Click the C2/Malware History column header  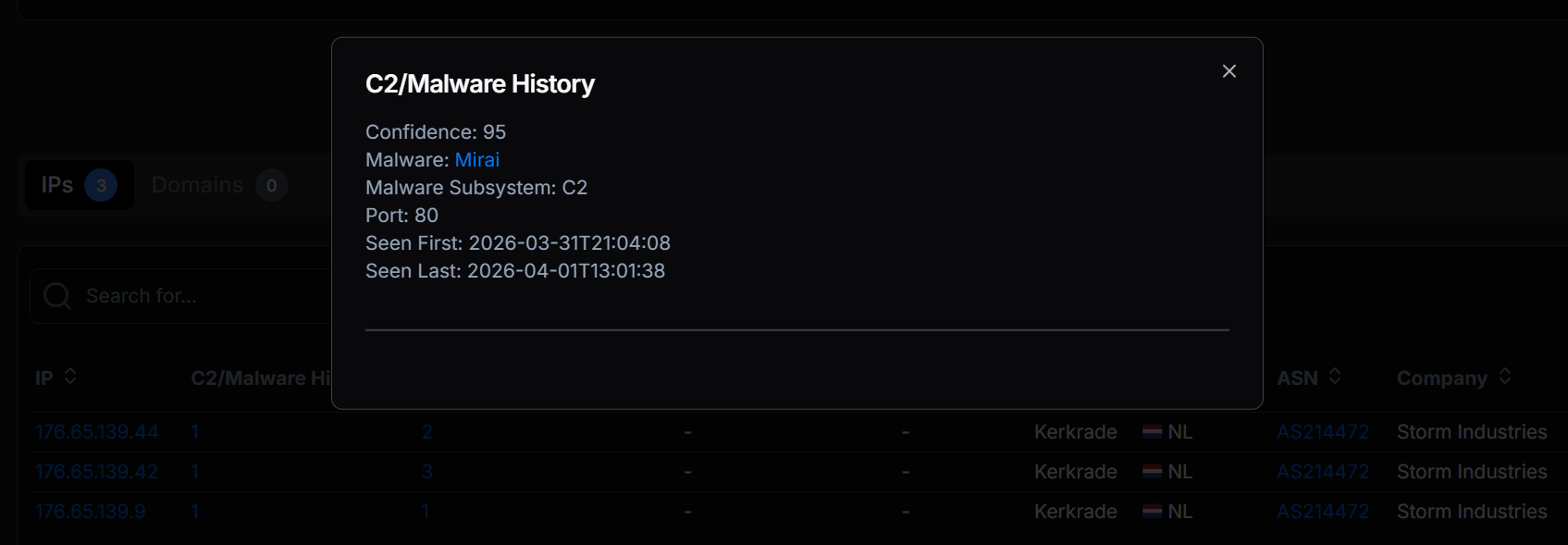[260, 378]
